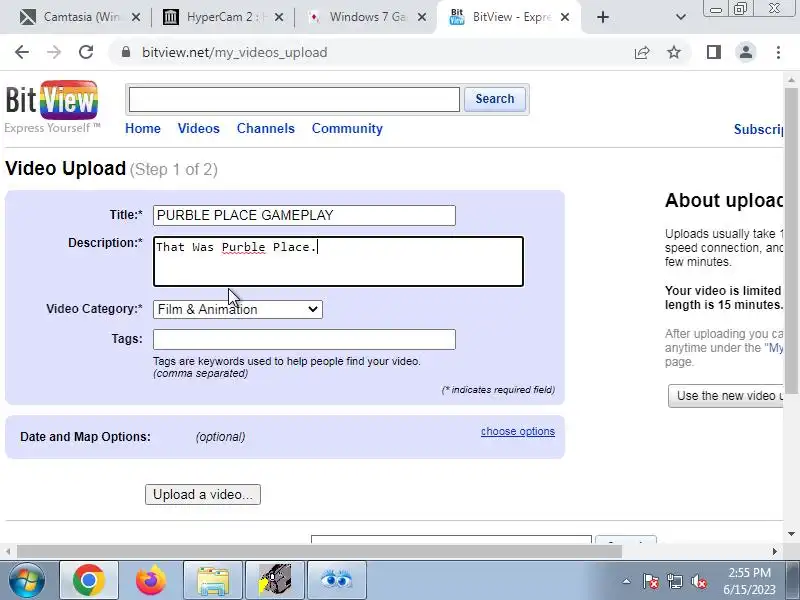The width and height of the screenshot is (800, 600).
Task: Click the blue eyes taskbar icon
Action: tap(337, 580)
